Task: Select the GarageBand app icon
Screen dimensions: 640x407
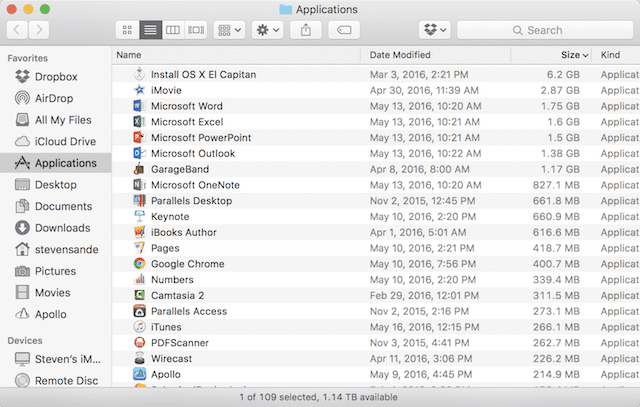Action: [140, 169]
